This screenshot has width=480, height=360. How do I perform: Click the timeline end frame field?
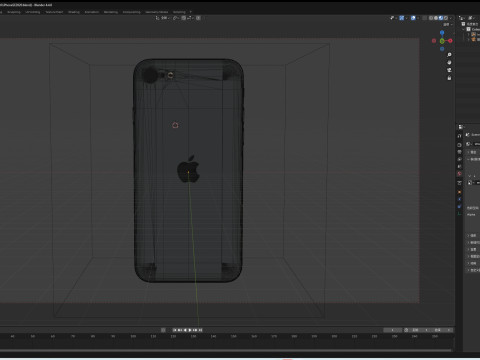441,330
